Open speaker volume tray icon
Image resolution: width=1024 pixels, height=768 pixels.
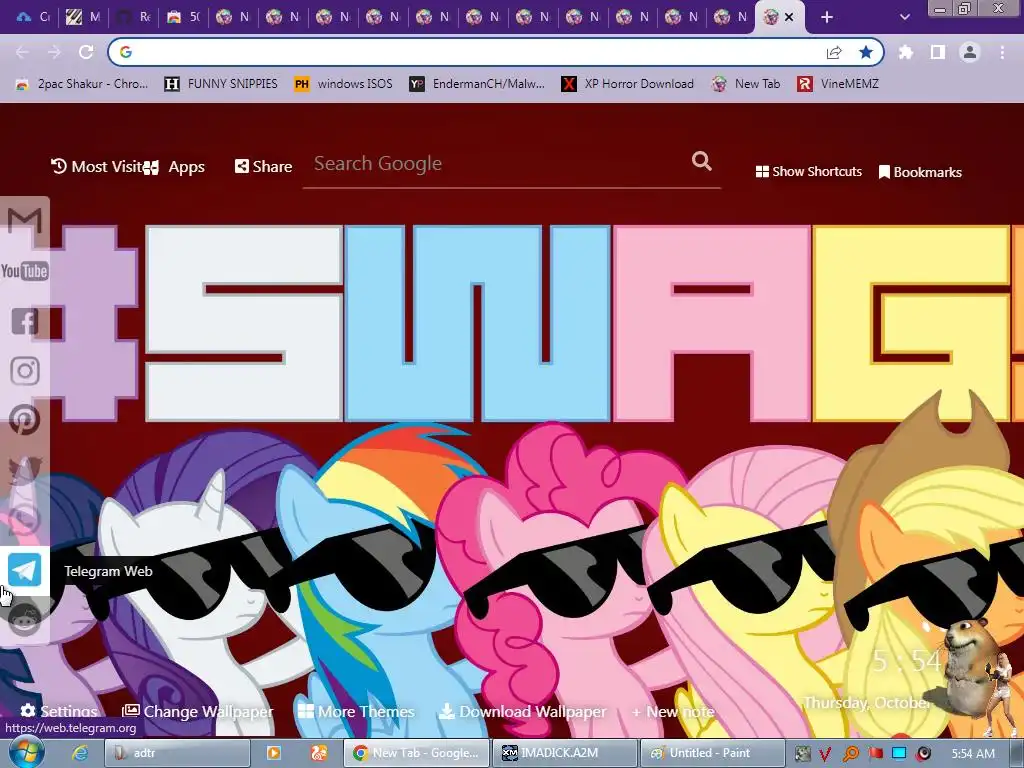point(924,754)
